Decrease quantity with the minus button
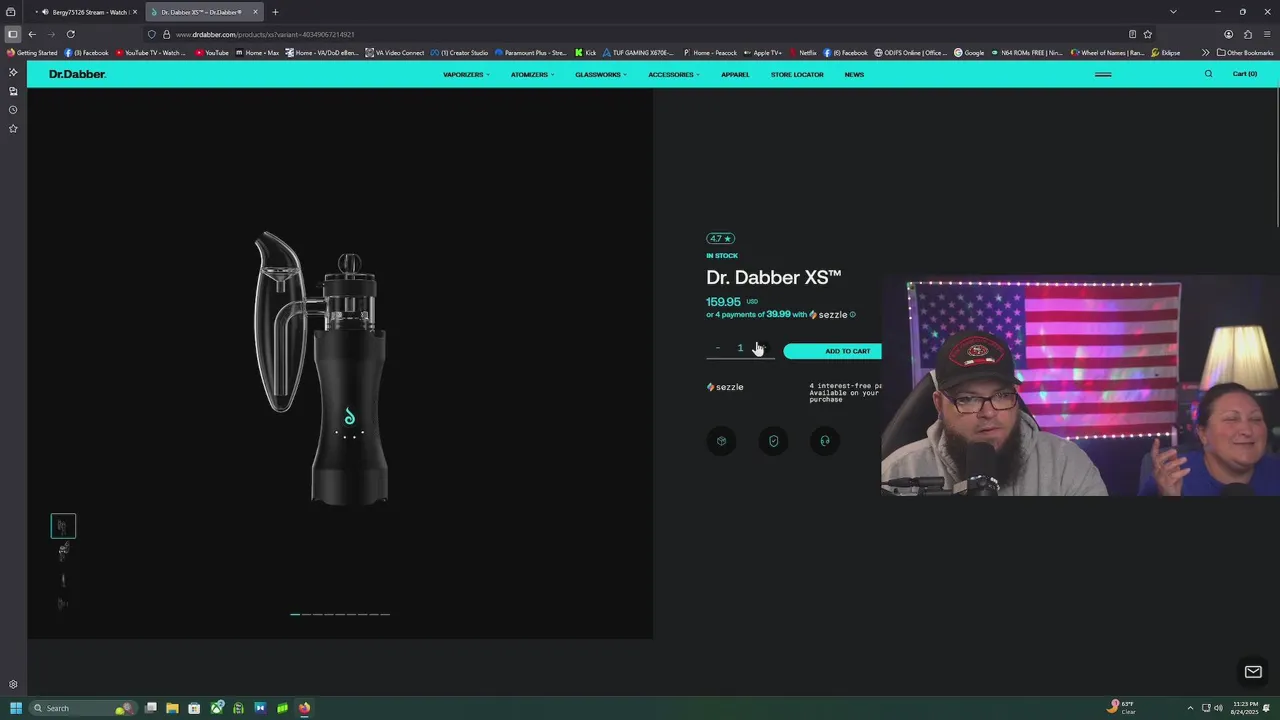The image size is (1280, 720). tap(718, 348)
